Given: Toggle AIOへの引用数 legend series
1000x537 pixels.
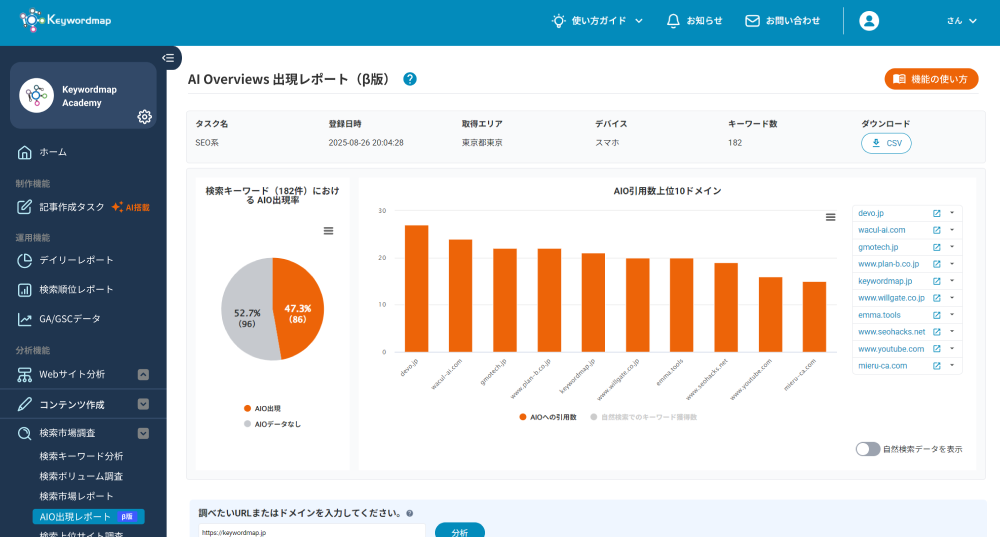Looking at the screenshot, I should [548, 416].
